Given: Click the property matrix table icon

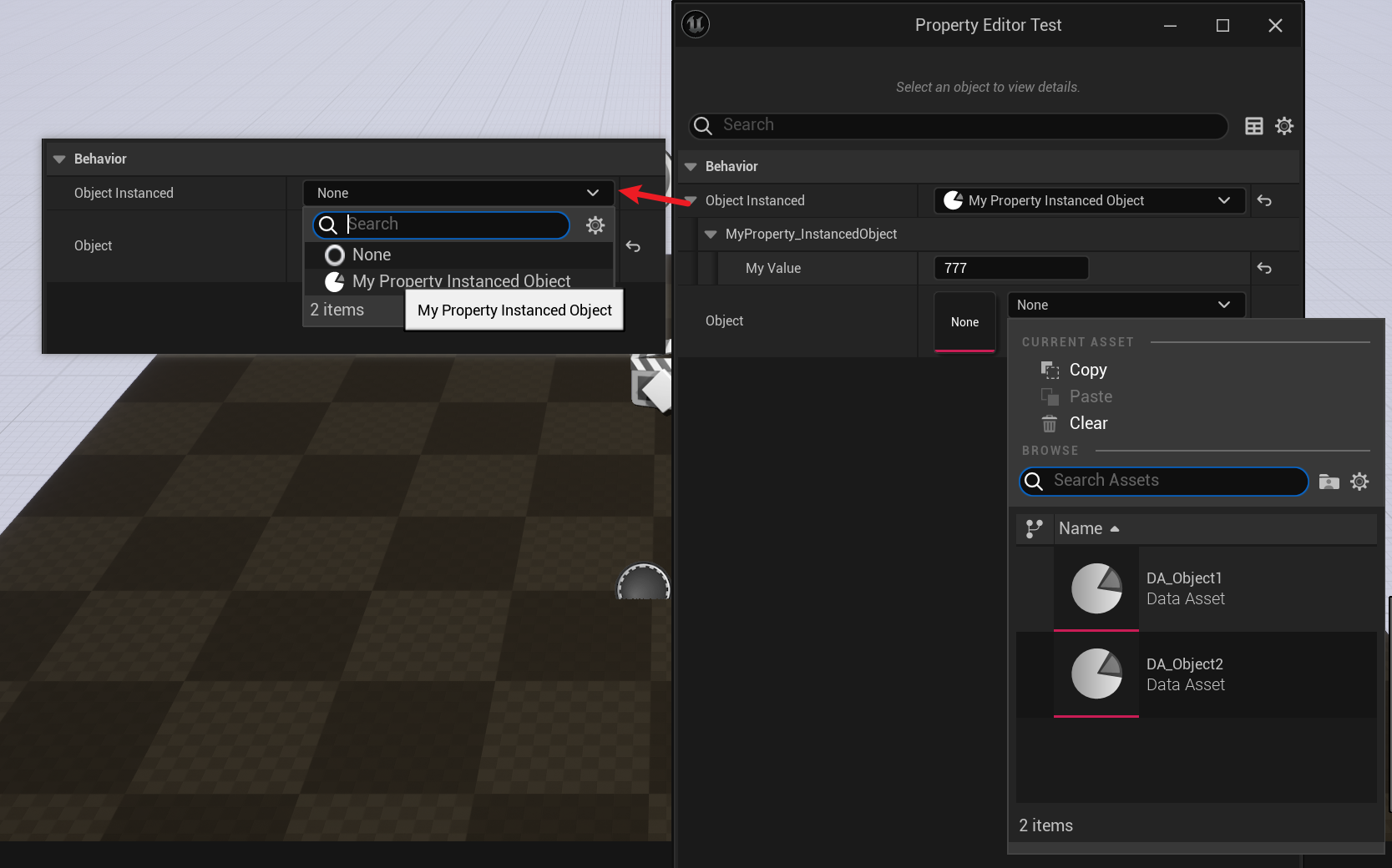Looking at the screenshot, I should click(x=1253, y=126).
